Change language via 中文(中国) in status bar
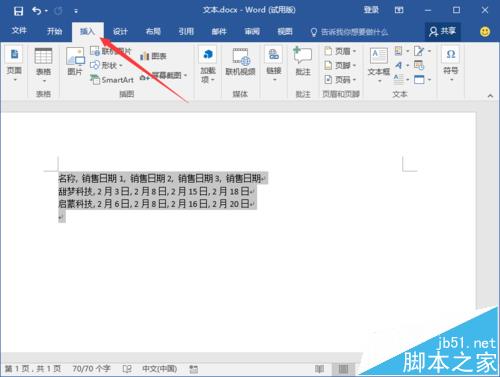 (x=159, y=369)
